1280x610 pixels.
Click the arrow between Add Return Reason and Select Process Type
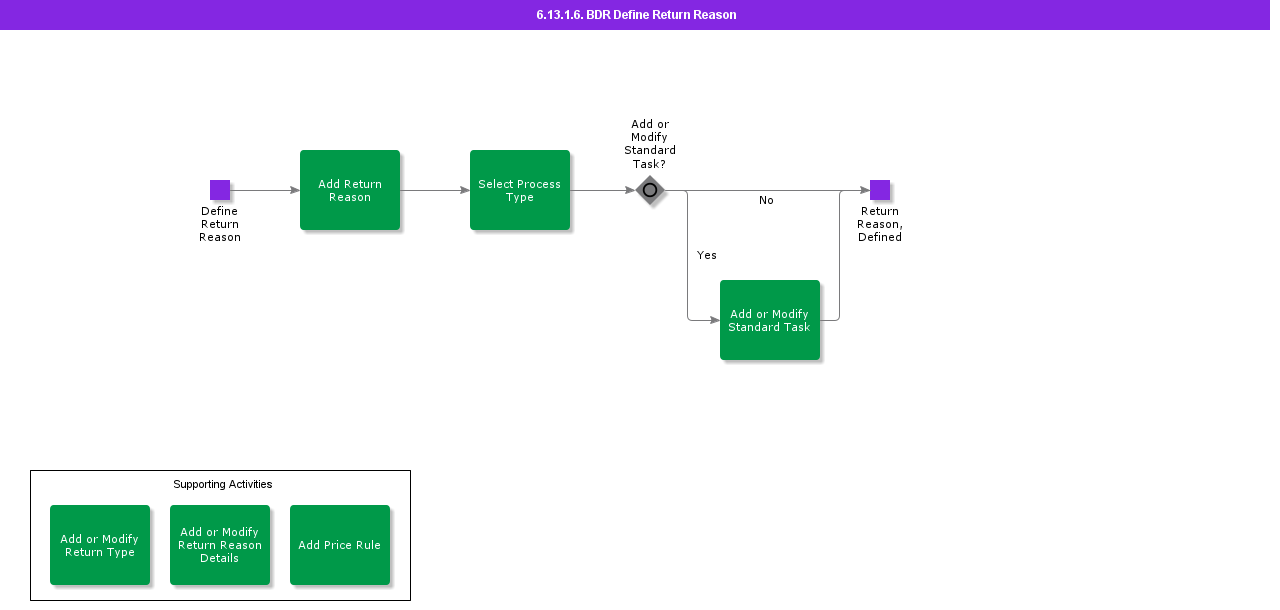click(x=435, y=190)
